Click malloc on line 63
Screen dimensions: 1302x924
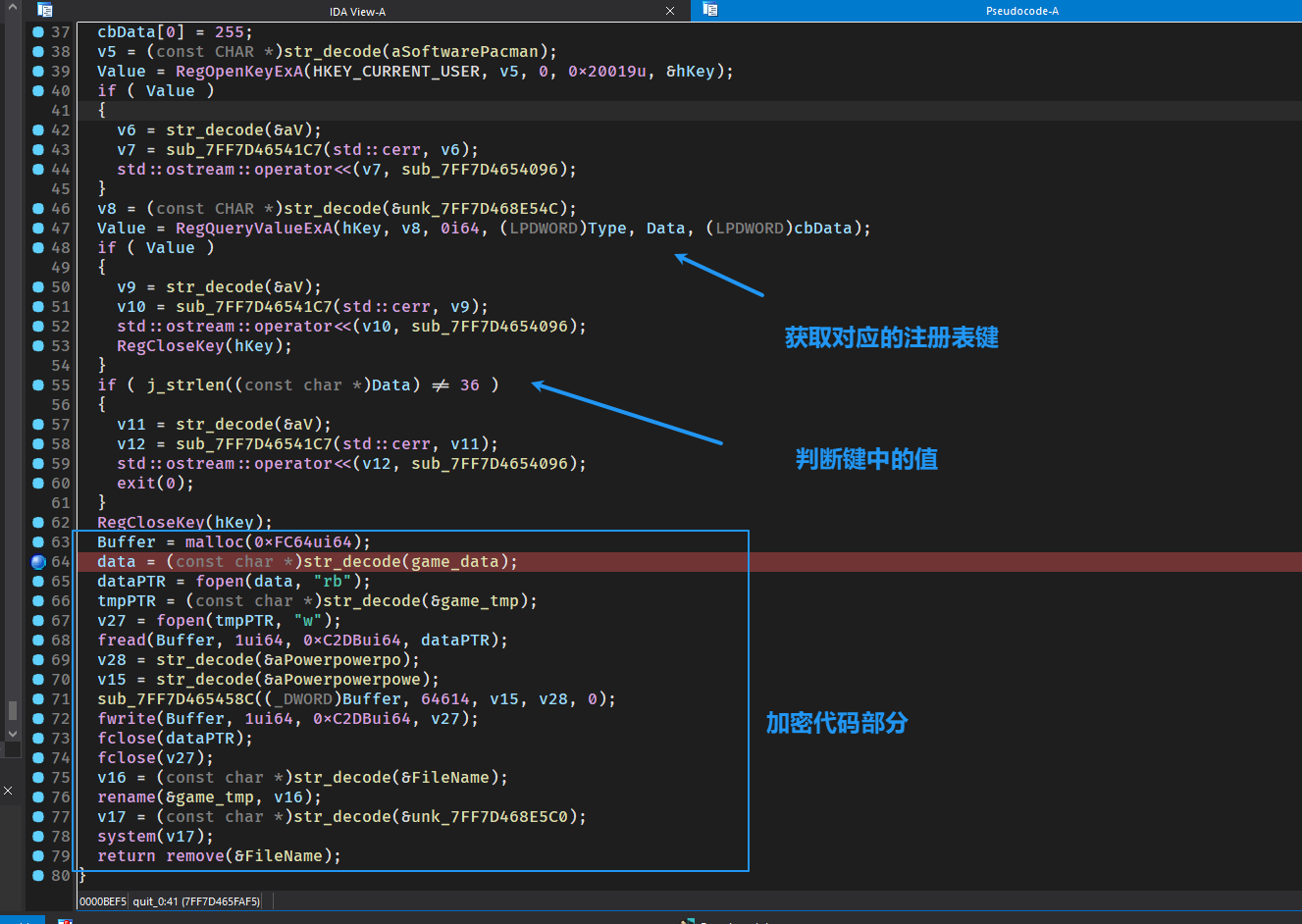pos(215,542)
